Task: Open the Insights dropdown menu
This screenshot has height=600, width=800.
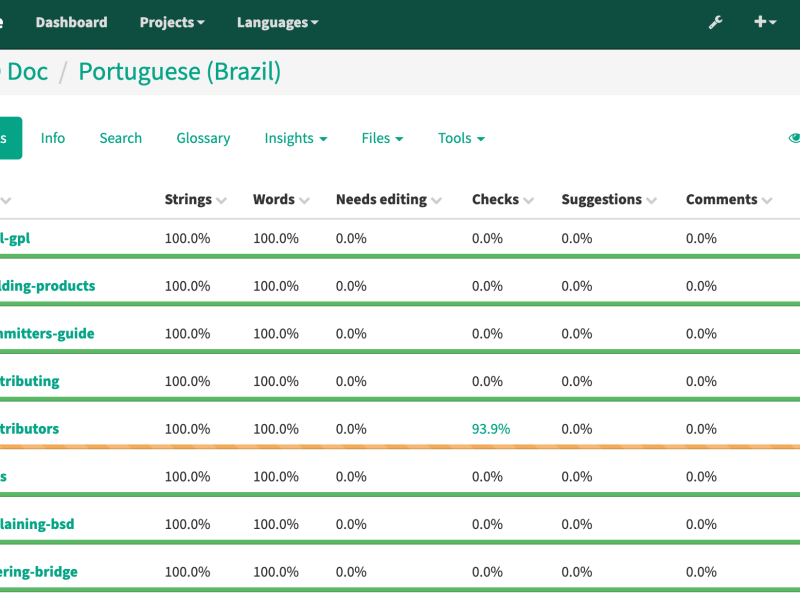Action: pos(296,138)
